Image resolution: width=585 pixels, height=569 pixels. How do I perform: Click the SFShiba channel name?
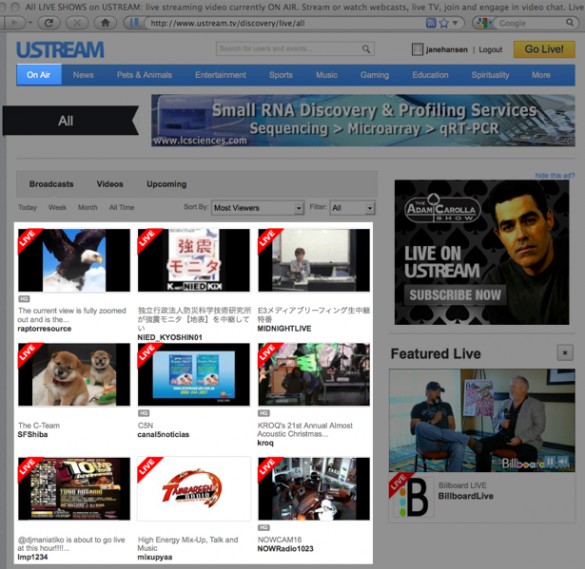[x=32, y=435]
